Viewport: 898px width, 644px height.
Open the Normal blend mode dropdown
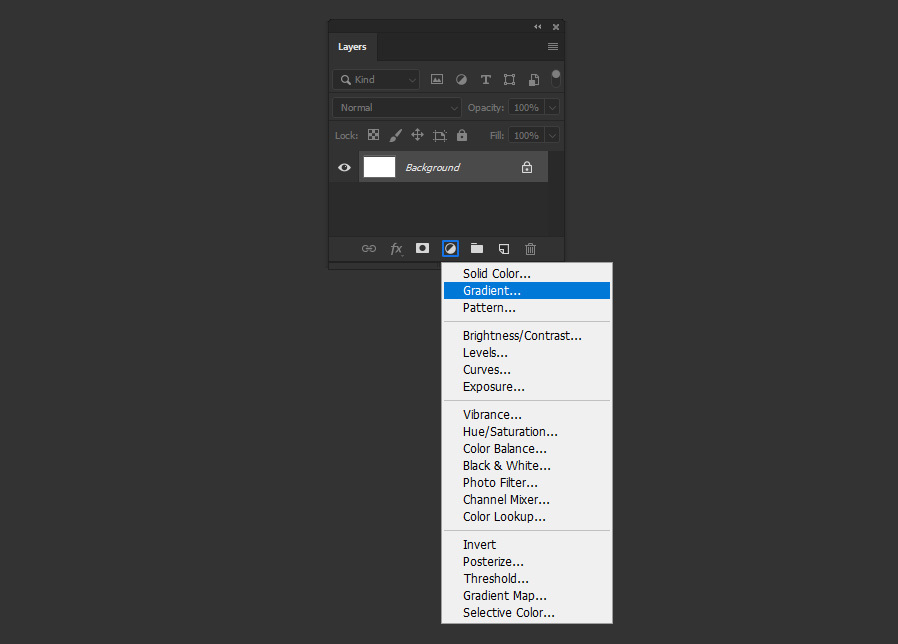397,108
